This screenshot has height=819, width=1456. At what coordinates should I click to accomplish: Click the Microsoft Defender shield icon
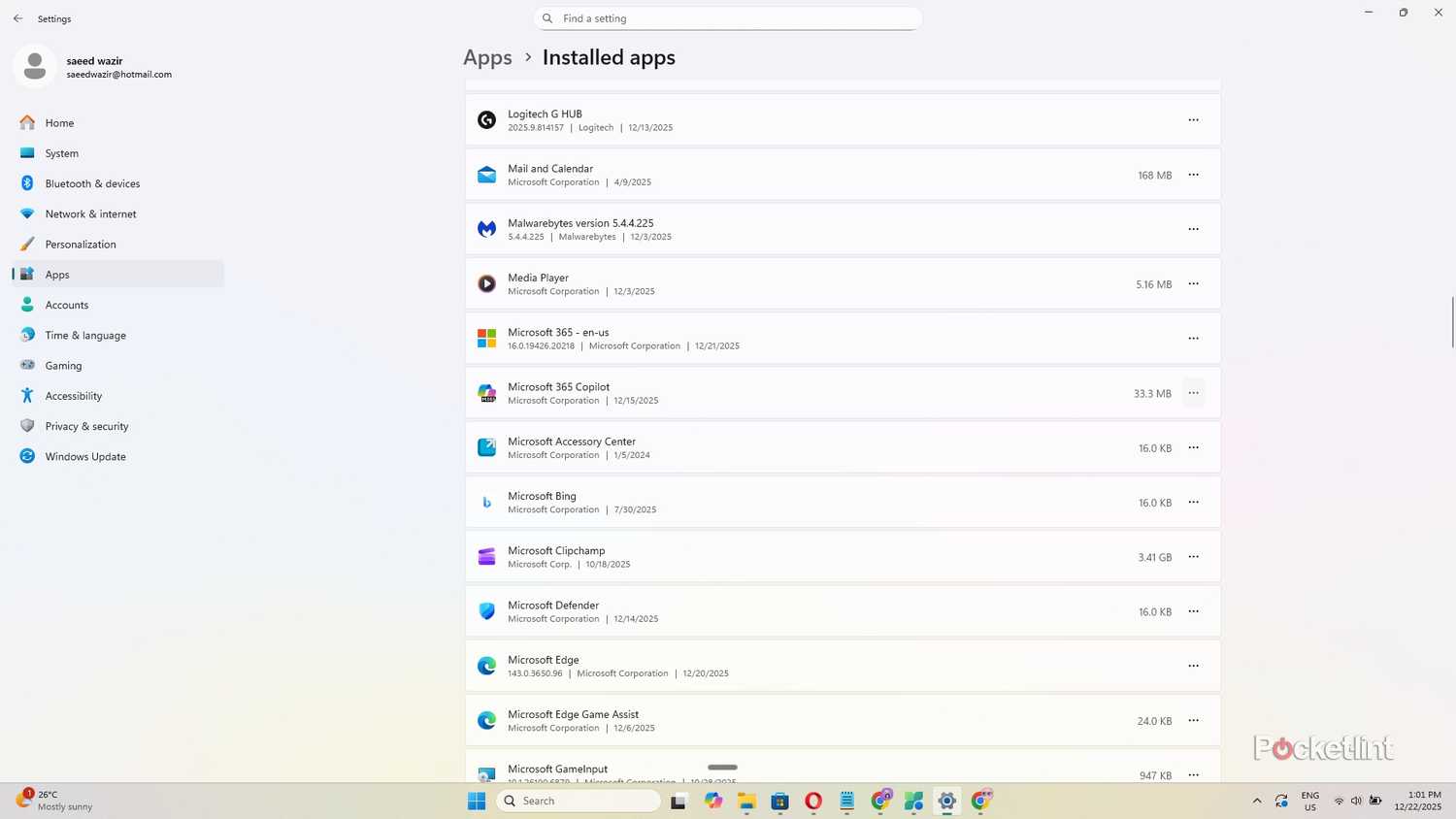[x=486, y=611]
